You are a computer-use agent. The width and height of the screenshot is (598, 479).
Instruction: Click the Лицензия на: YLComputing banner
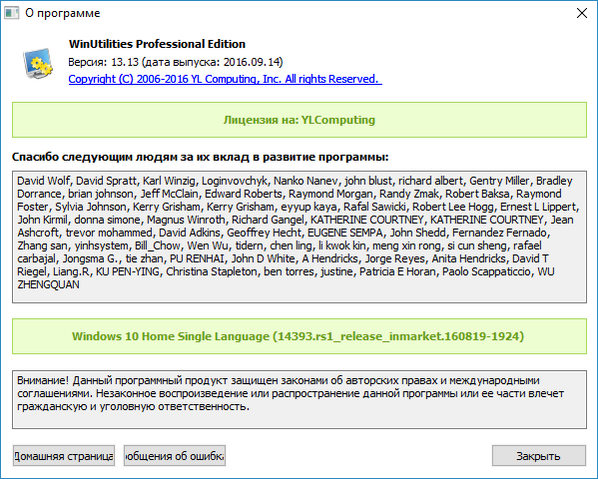point(299,120)
